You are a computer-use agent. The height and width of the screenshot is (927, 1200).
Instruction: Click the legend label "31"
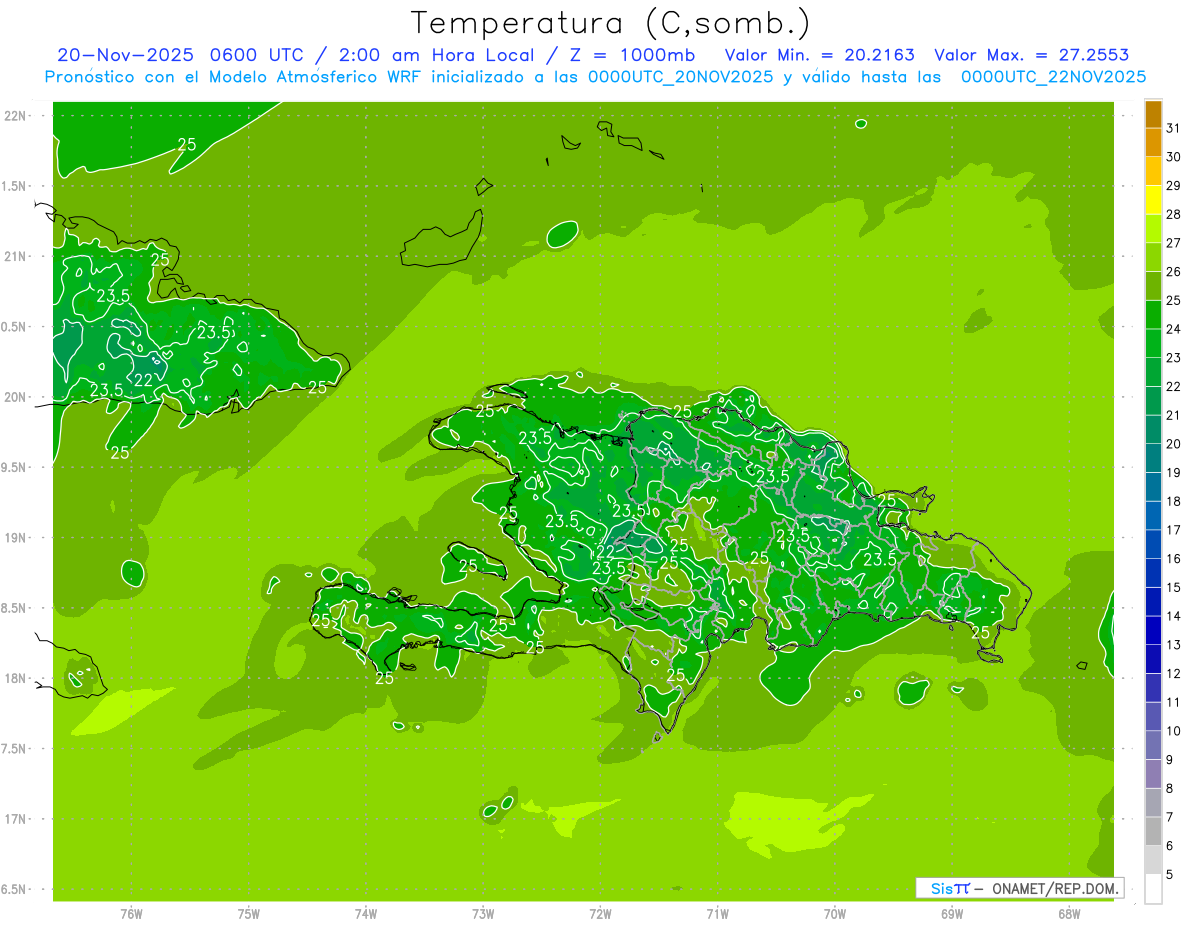1174,128
